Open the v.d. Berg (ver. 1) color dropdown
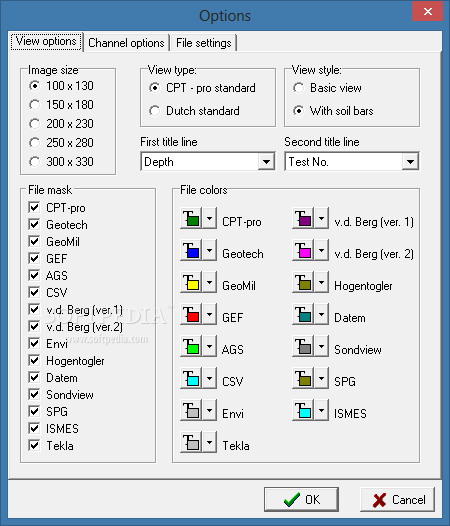 point(321,218)
